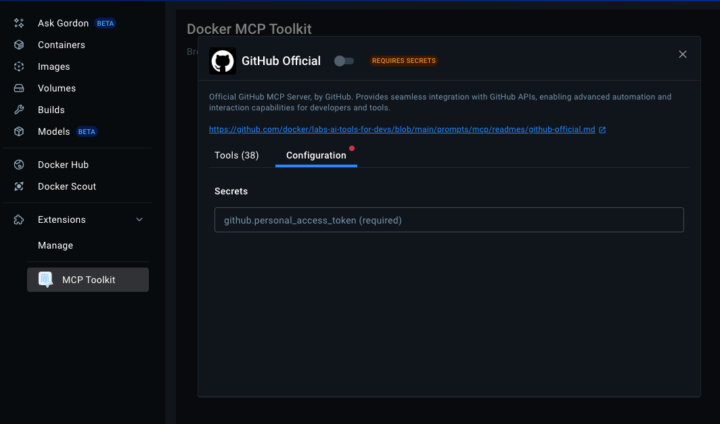Image resolution: width=720 pixels, height=424 pixels.
Task: Open Docker Scout page
Action: [x=67, y=186]
